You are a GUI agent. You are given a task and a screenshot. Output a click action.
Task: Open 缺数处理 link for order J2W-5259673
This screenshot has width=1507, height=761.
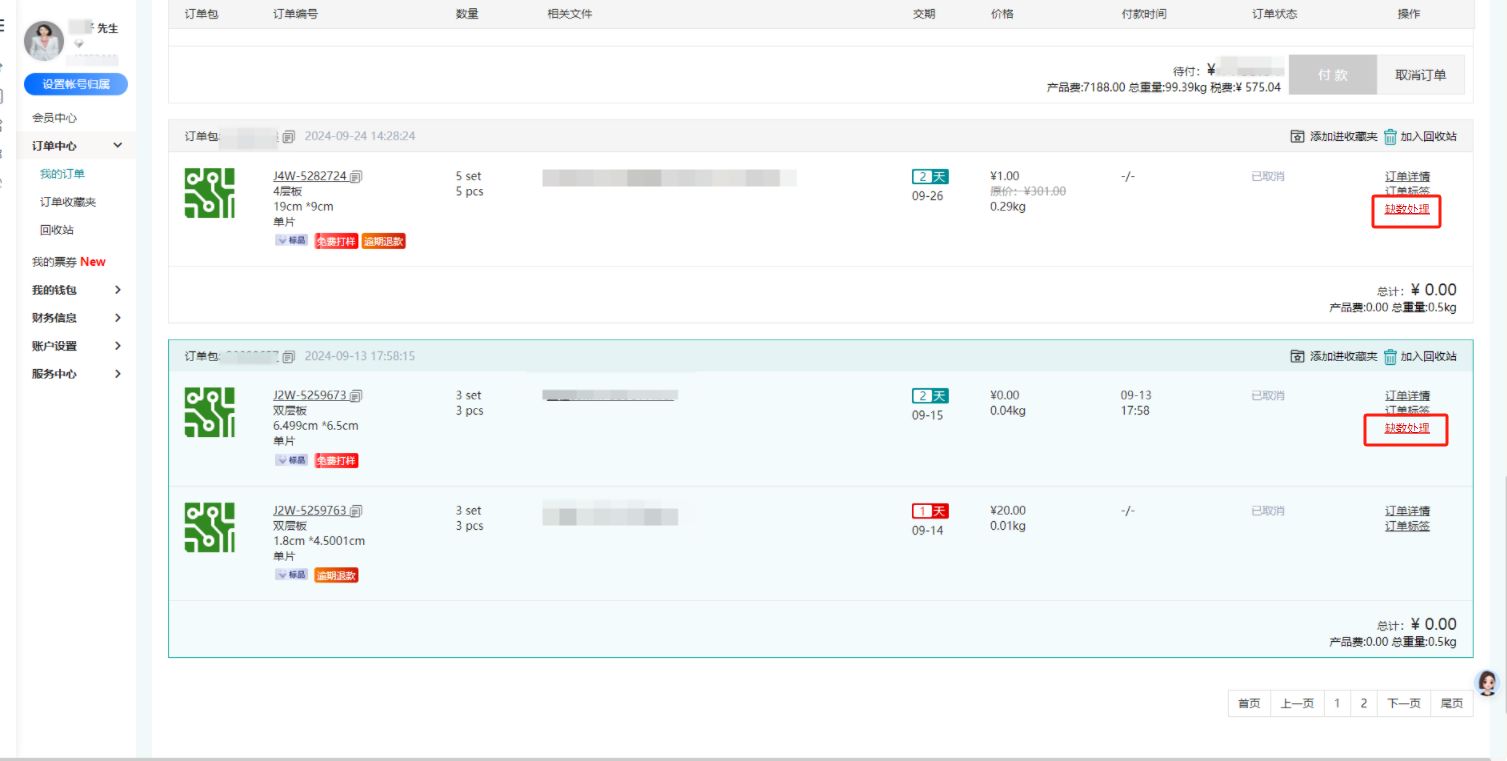1407,428
